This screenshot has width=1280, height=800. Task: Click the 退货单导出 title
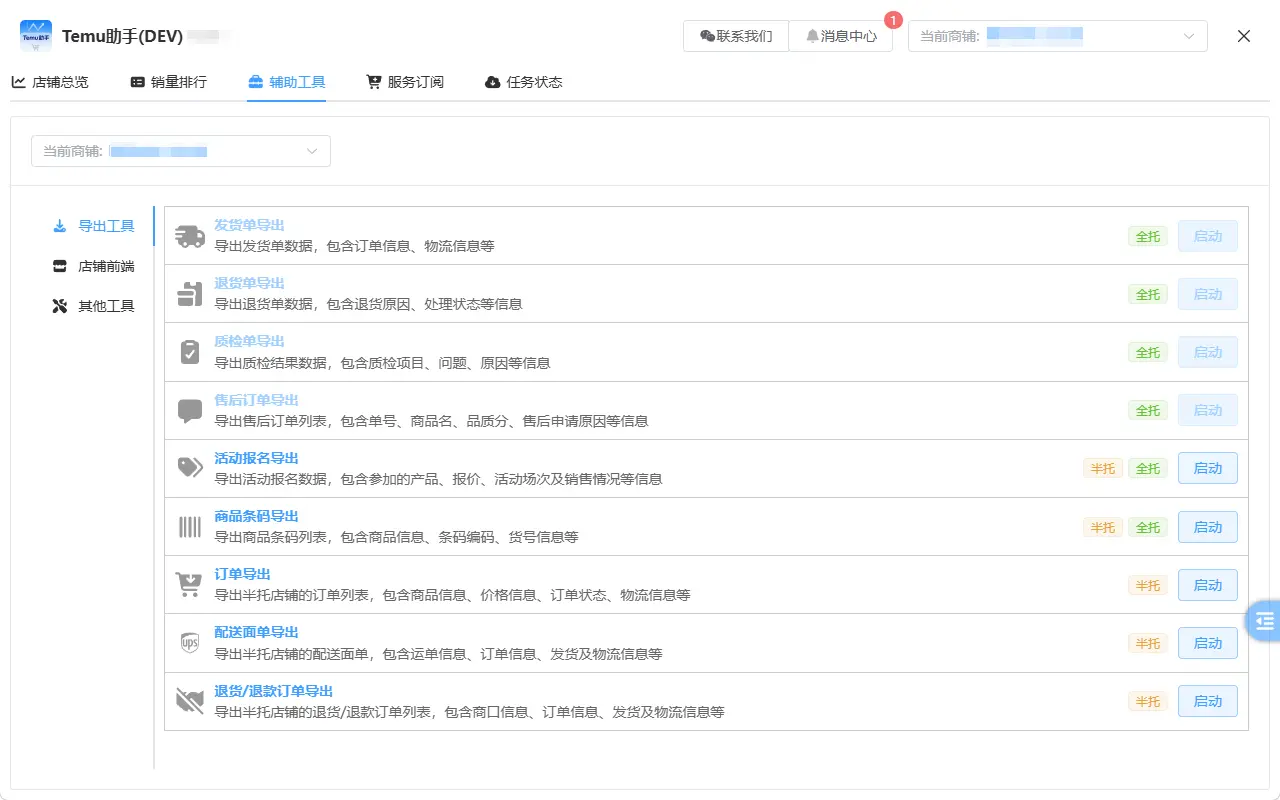pos(249,283)
